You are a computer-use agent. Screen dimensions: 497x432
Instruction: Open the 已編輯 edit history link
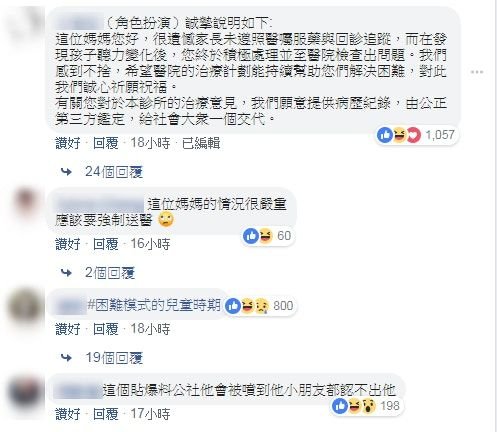[x=201, y=143]
